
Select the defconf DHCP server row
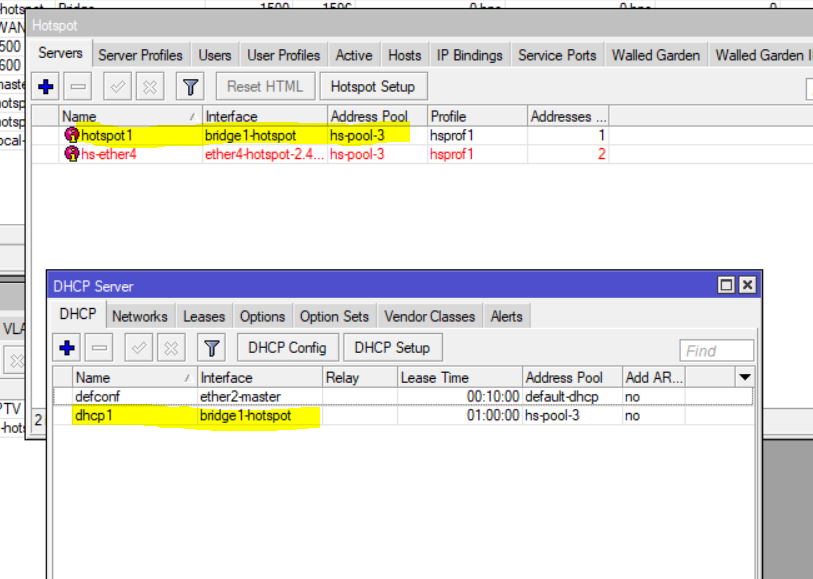[x=403, y=397]
